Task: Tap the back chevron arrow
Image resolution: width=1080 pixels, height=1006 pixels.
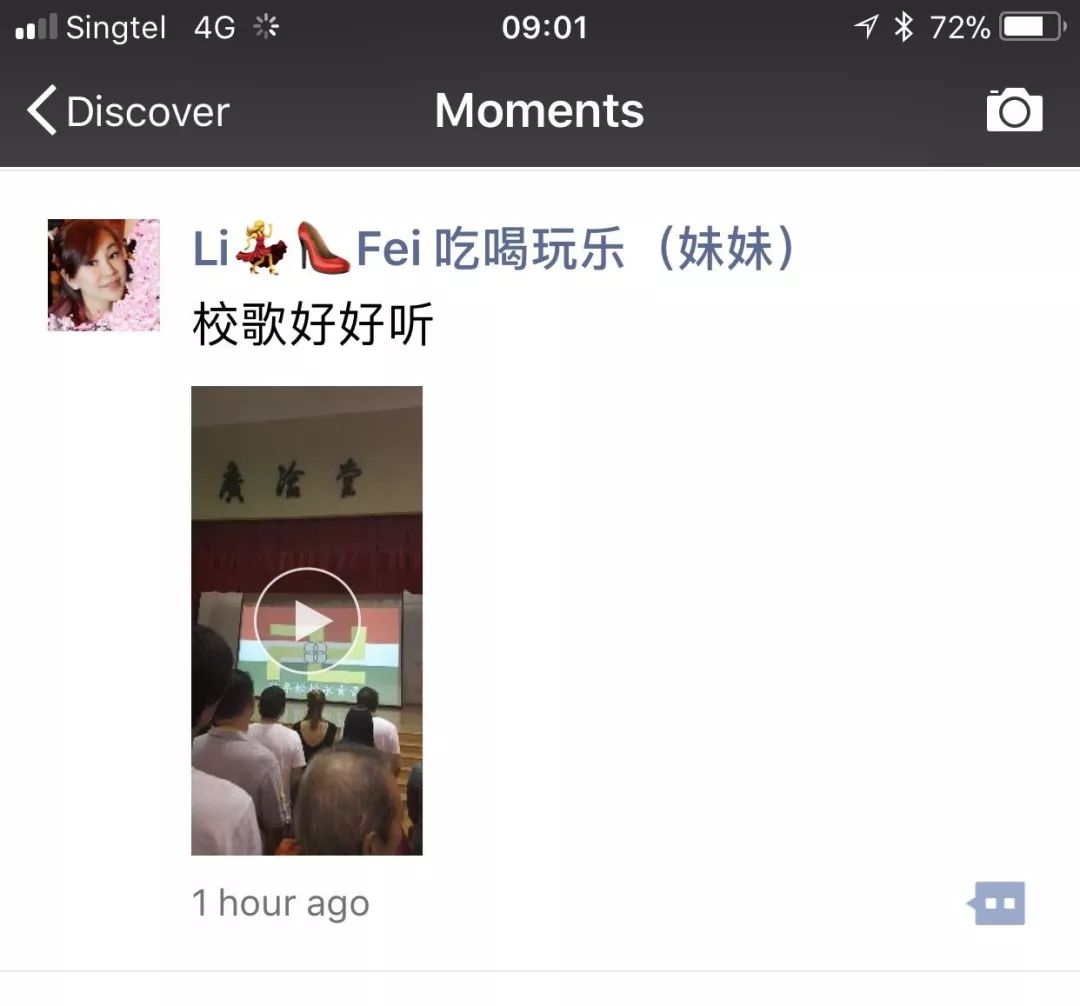Action: [41, 110]
